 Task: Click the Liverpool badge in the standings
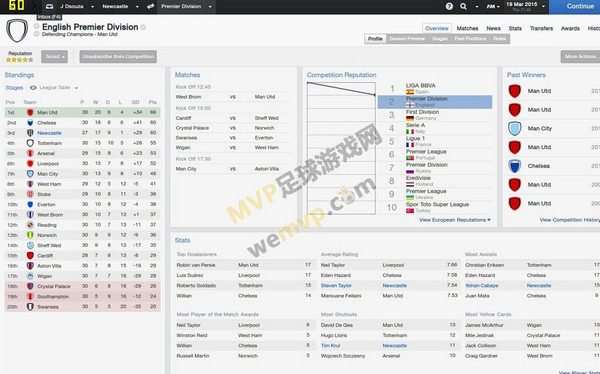[x=30, y=163]
